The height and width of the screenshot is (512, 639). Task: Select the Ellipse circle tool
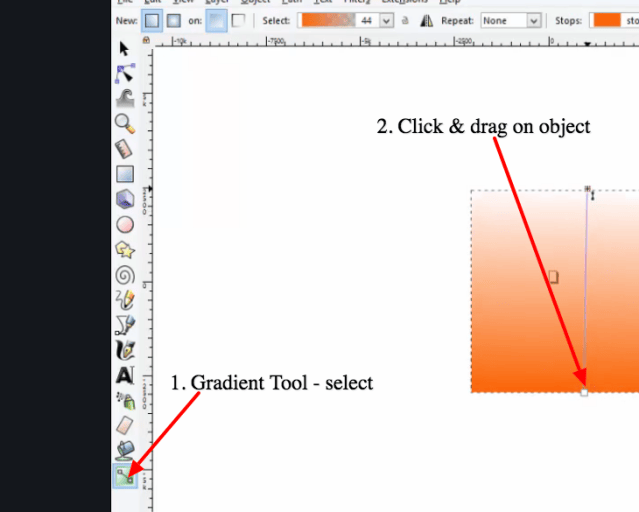(125, 225)
